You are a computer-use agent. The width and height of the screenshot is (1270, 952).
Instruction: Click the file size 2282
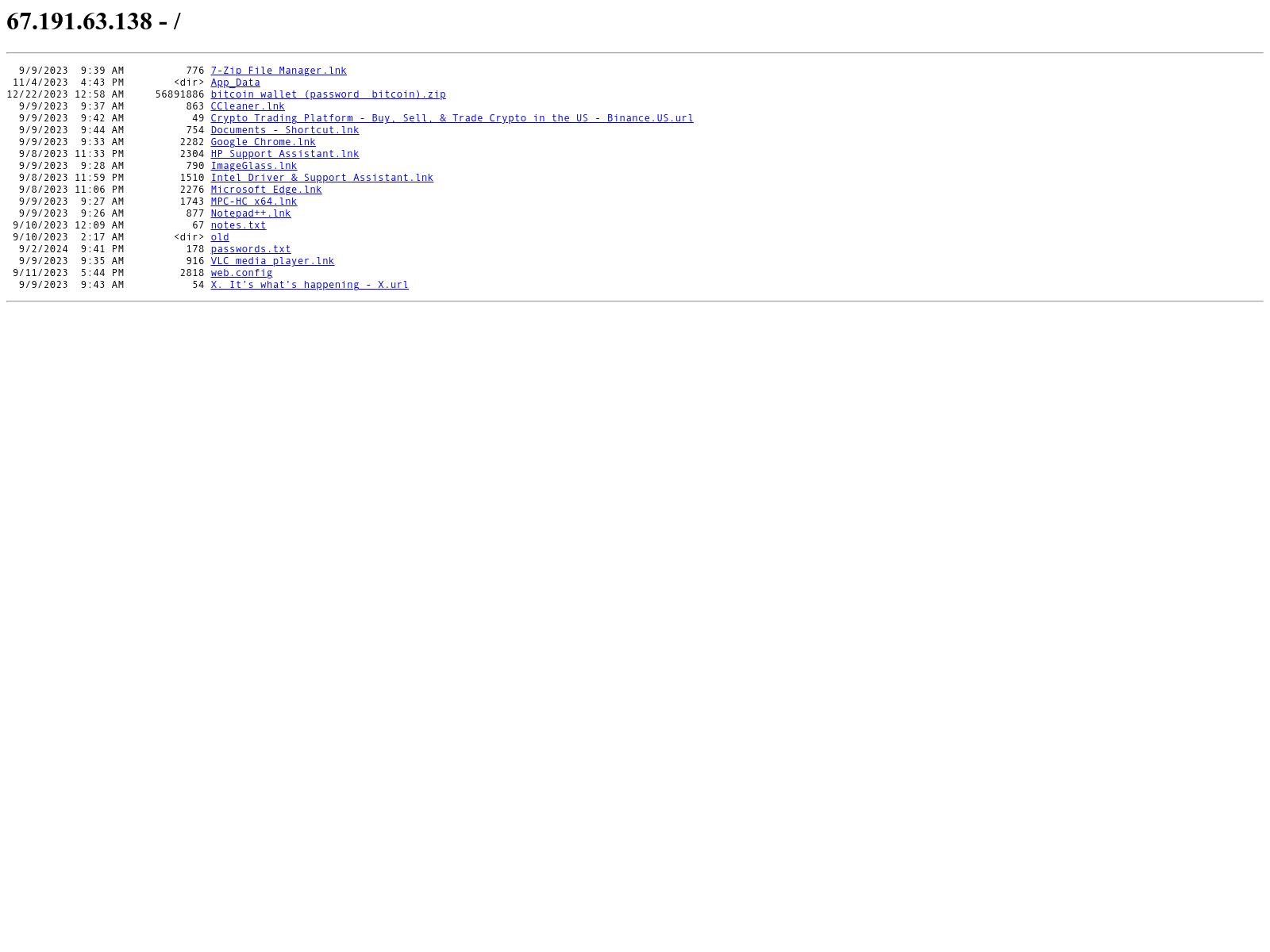192,142
